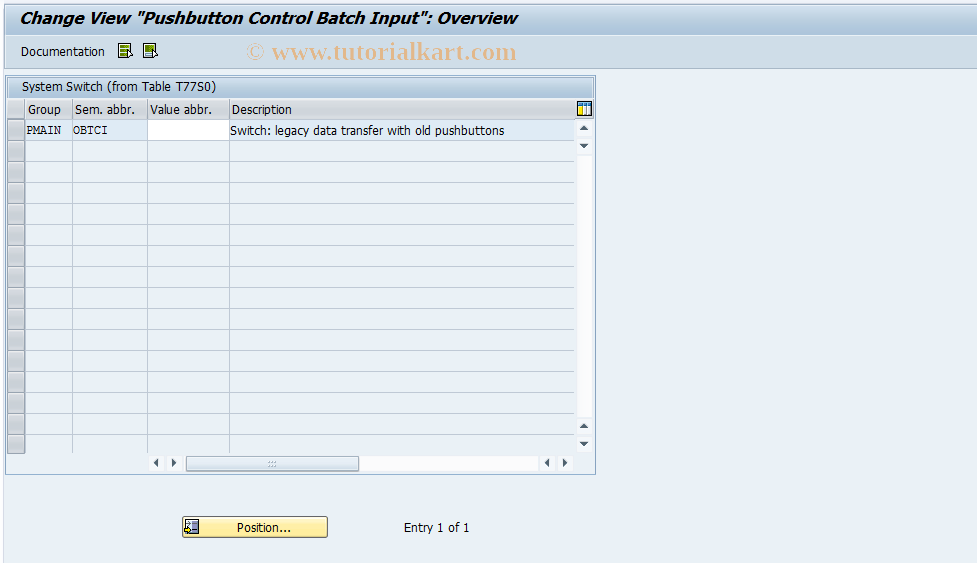The width and height of the screenshot is (977, 563).
Task: Click the page down arrow at bottom of vertical scrollbar
Action: (584, 444)
